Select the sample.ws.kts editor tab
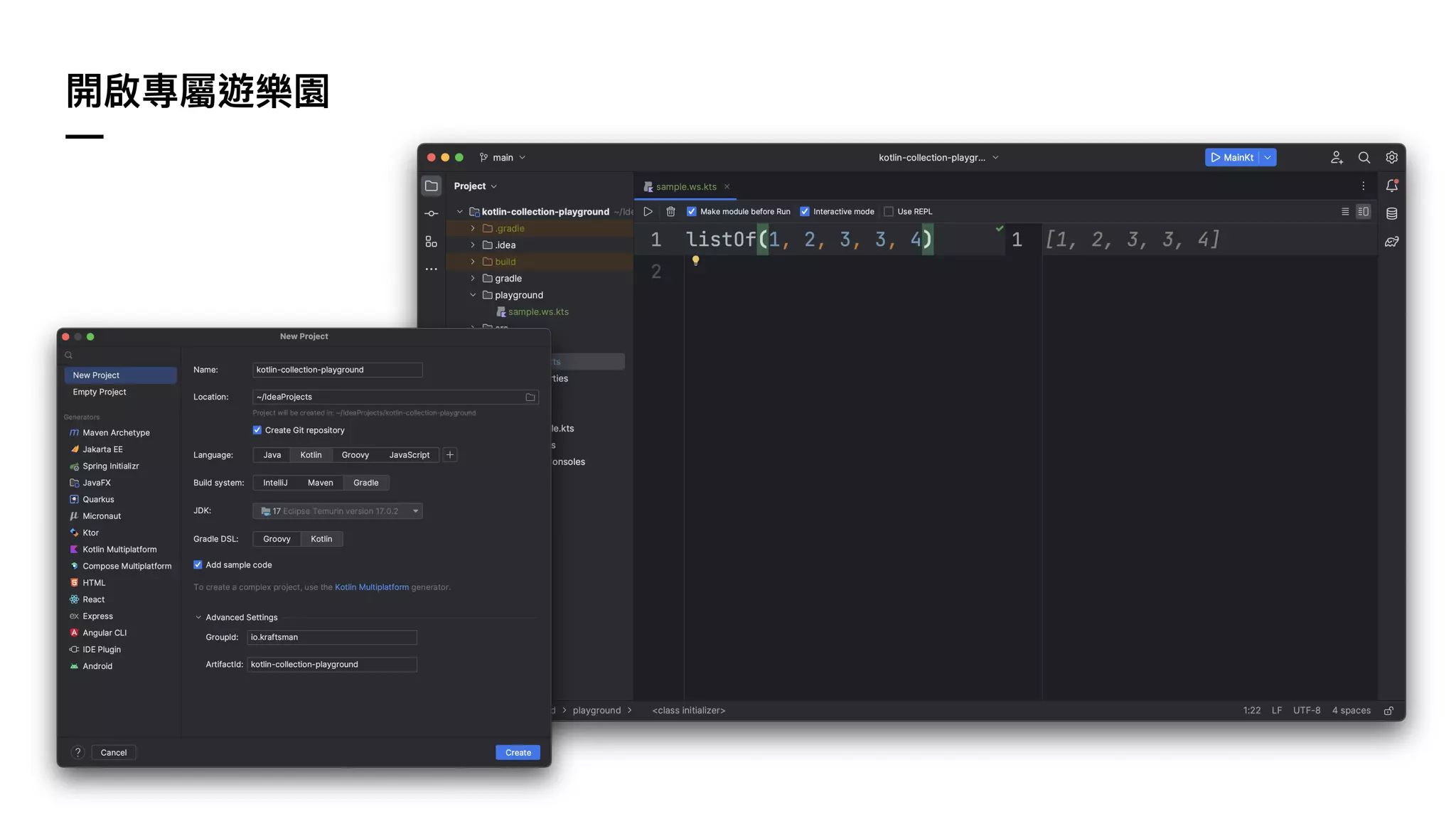 click(685, 186)
